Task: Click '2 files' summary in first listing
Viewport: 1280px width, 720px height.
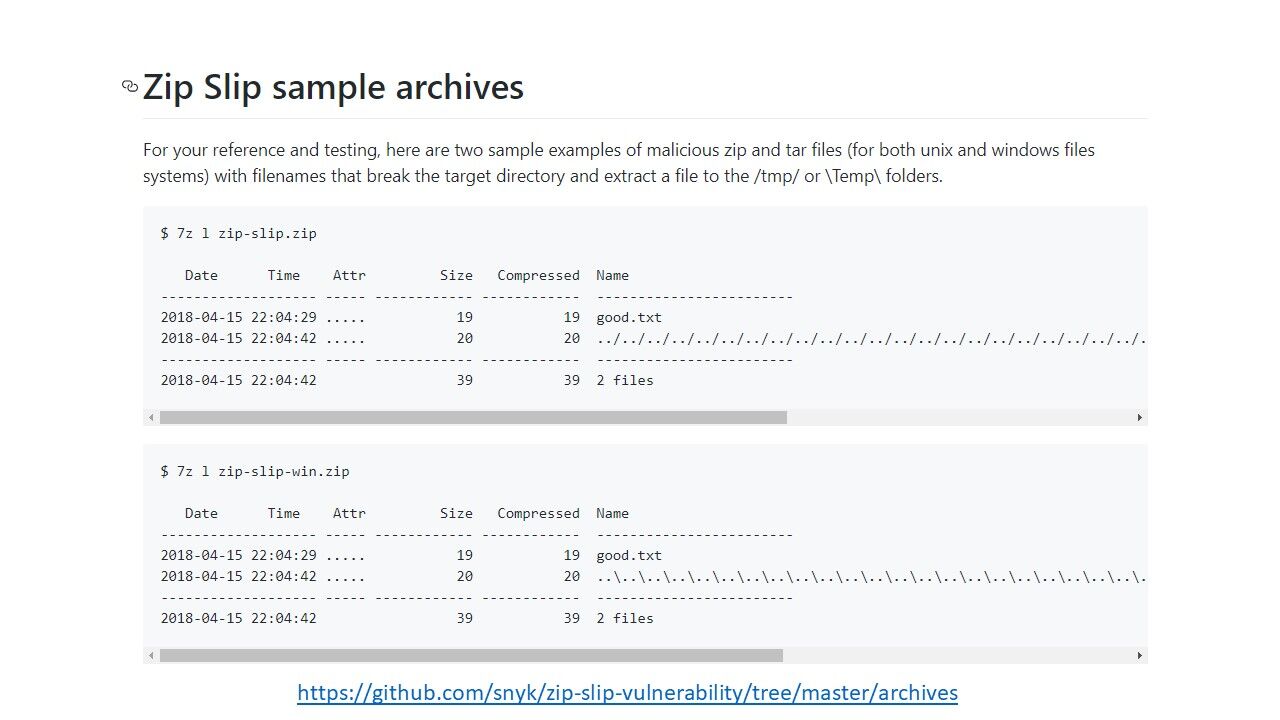Action: [x=625, y=380]
